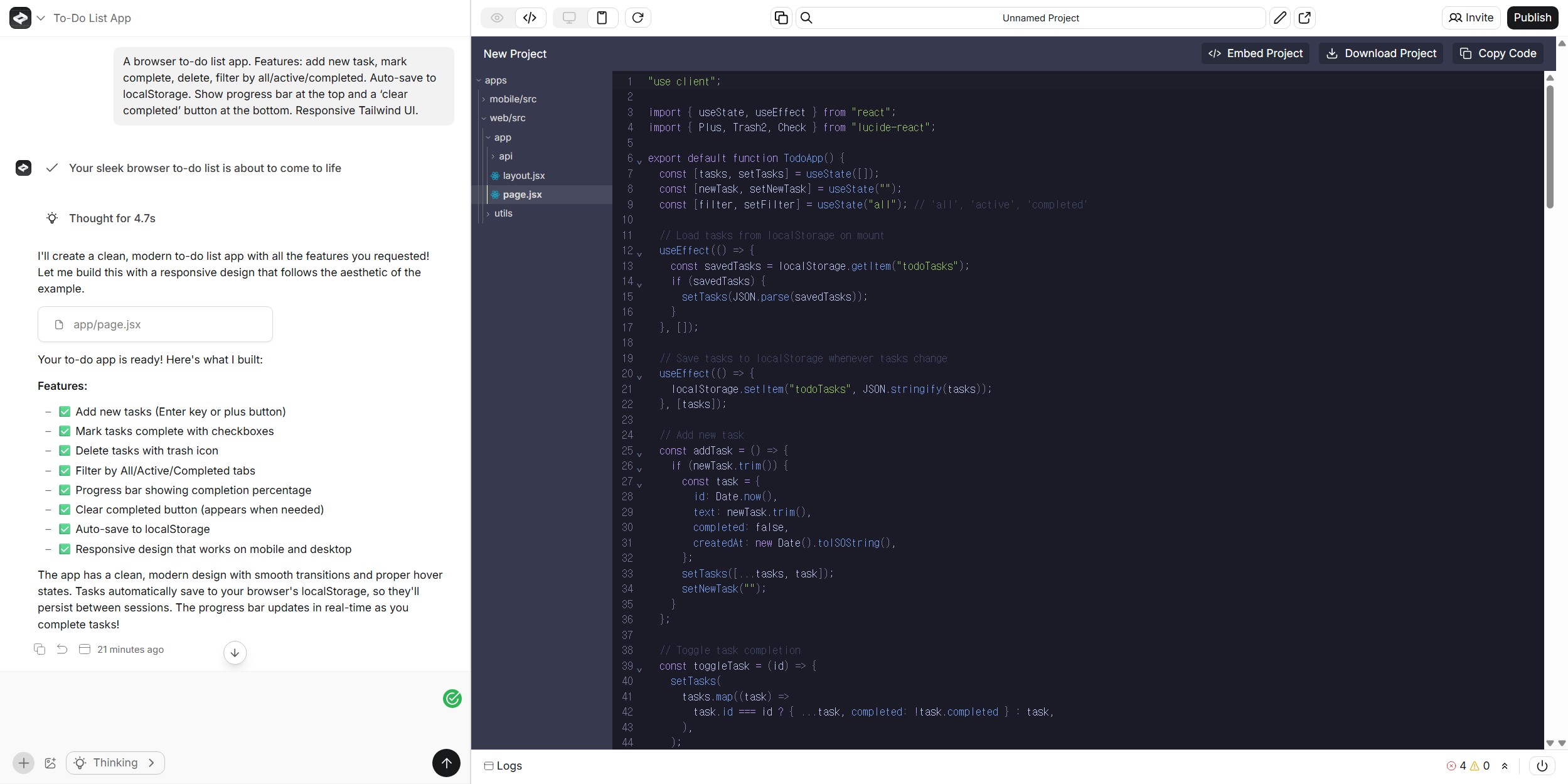Click Download Project button
Image resolution: width=1568 pixels, height=784 pixels.
coord(1381,53)
